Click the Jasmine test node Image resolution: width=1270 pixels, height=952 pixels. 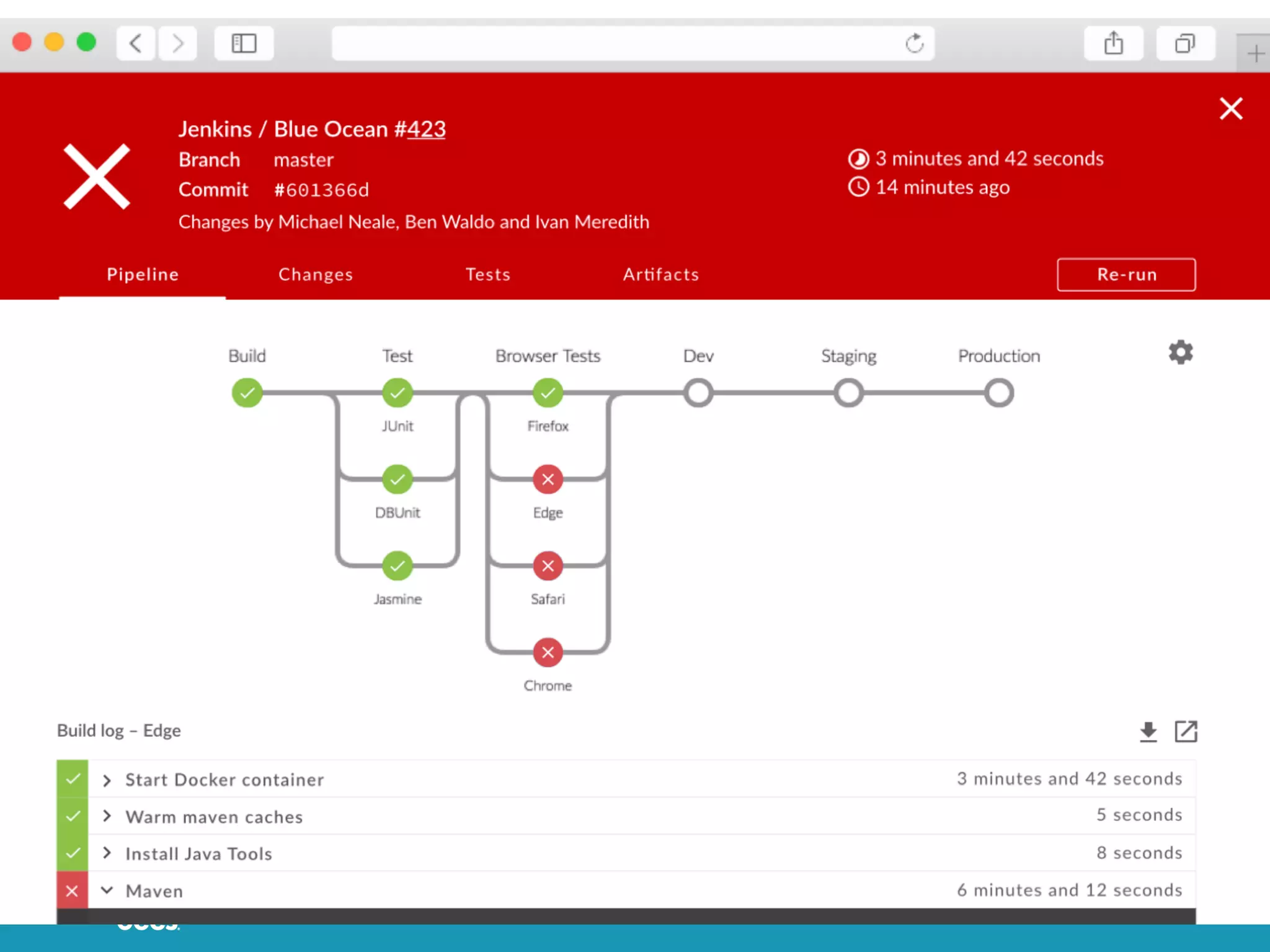coord(397,566)
